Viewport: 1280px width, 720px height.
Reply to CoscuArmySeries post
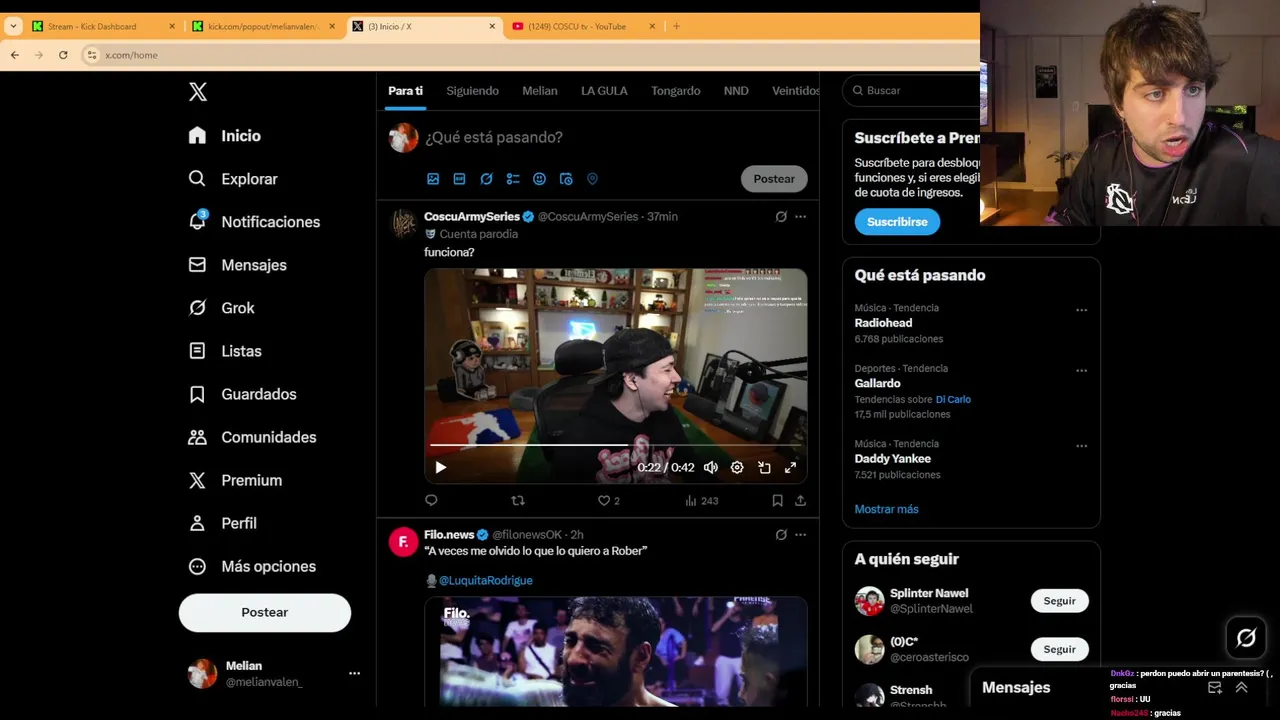click(x=431, y=501)
